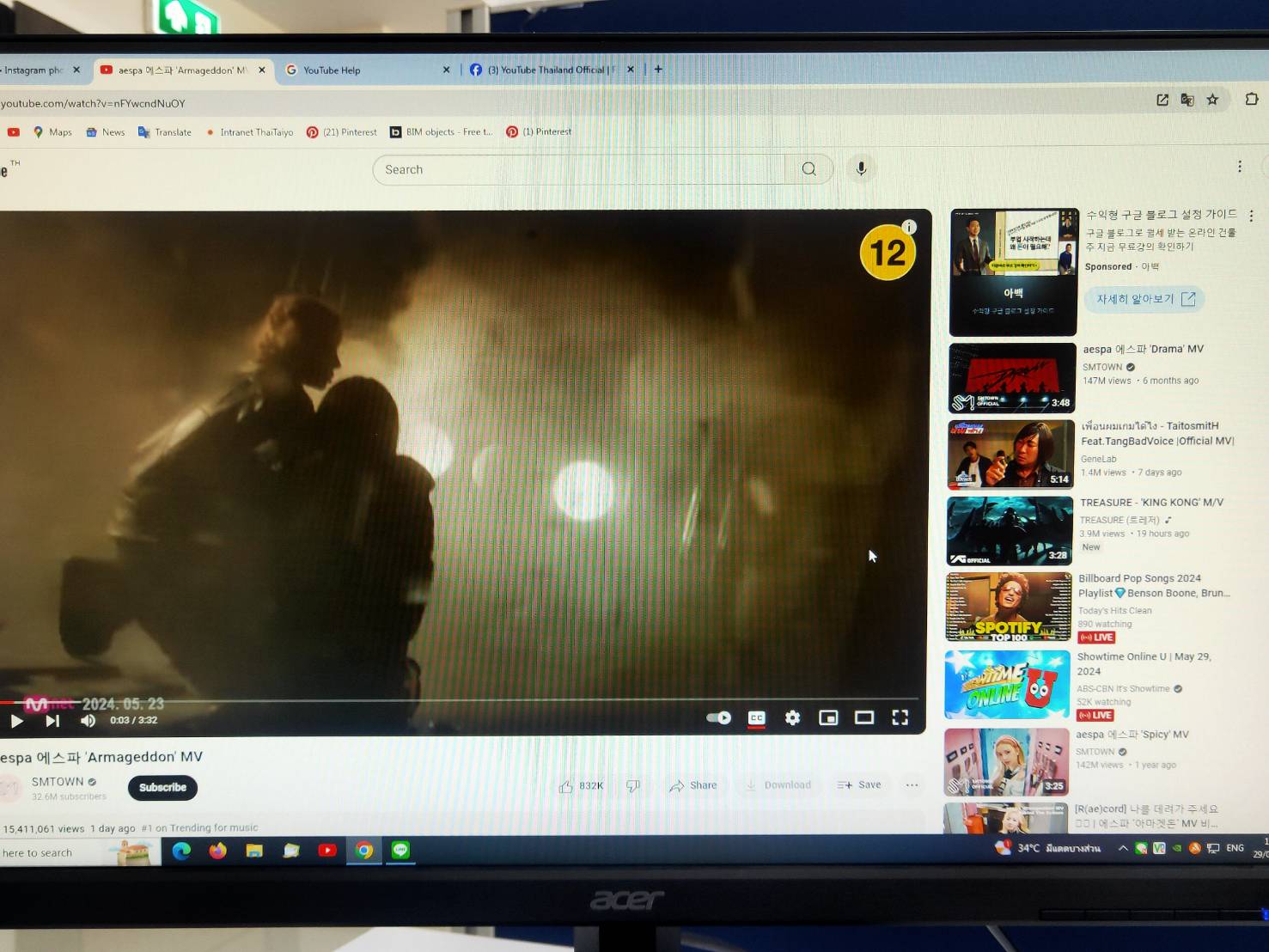This screenshot has width=1269, height=952.
Task: Play the Armageddon video
Action: pos(16,721)
